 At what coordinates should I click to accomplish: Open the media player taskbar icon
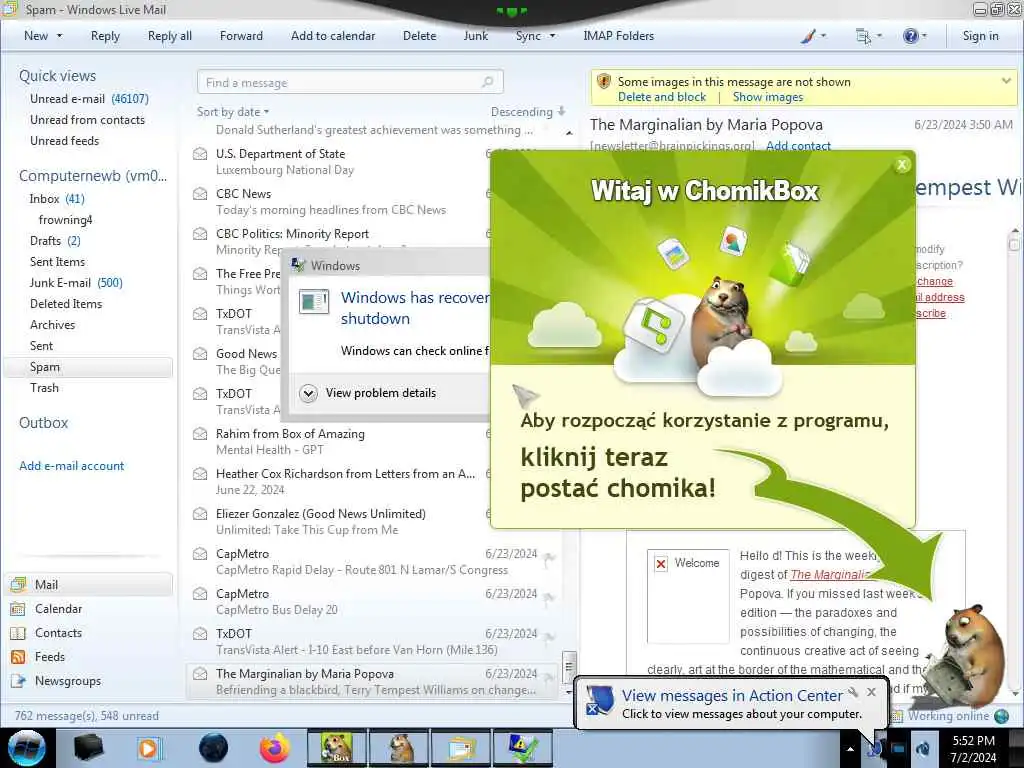pos(149,748)
